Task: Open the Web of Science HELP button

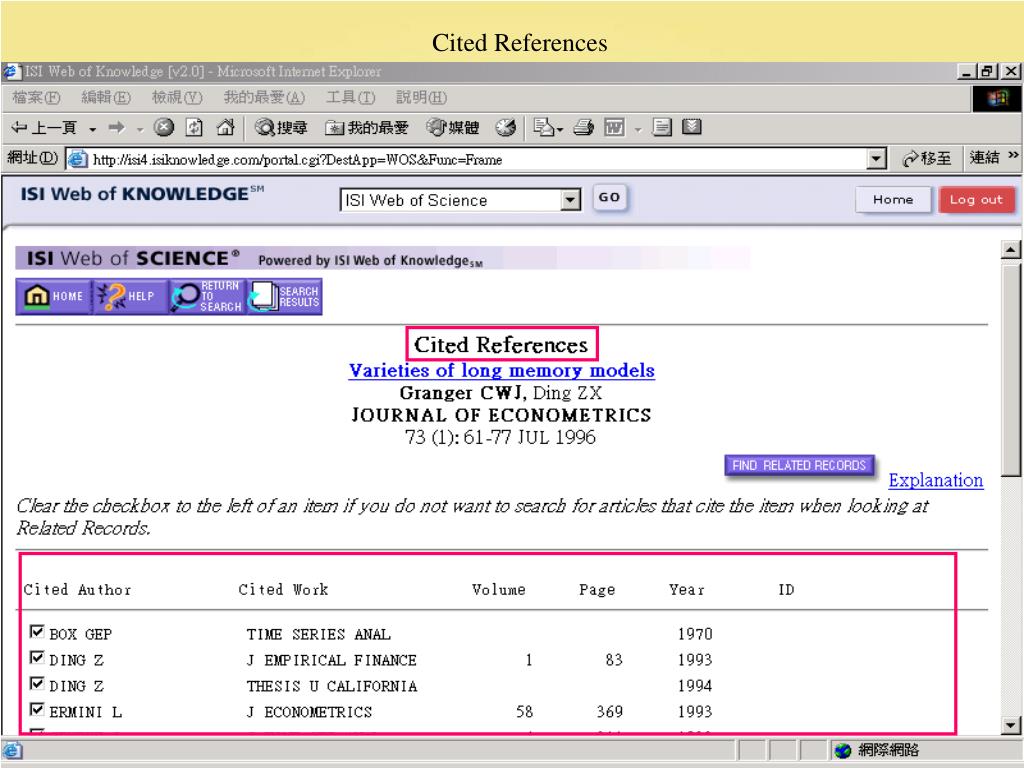Action: click(x=130, y=296)
